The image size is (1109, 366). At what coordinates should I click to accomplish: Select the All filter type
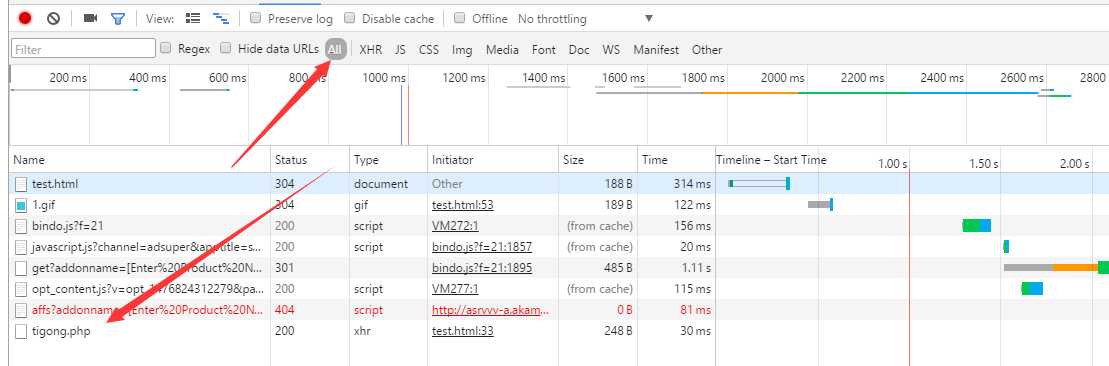pyautogui.click(x=335, y=50)
